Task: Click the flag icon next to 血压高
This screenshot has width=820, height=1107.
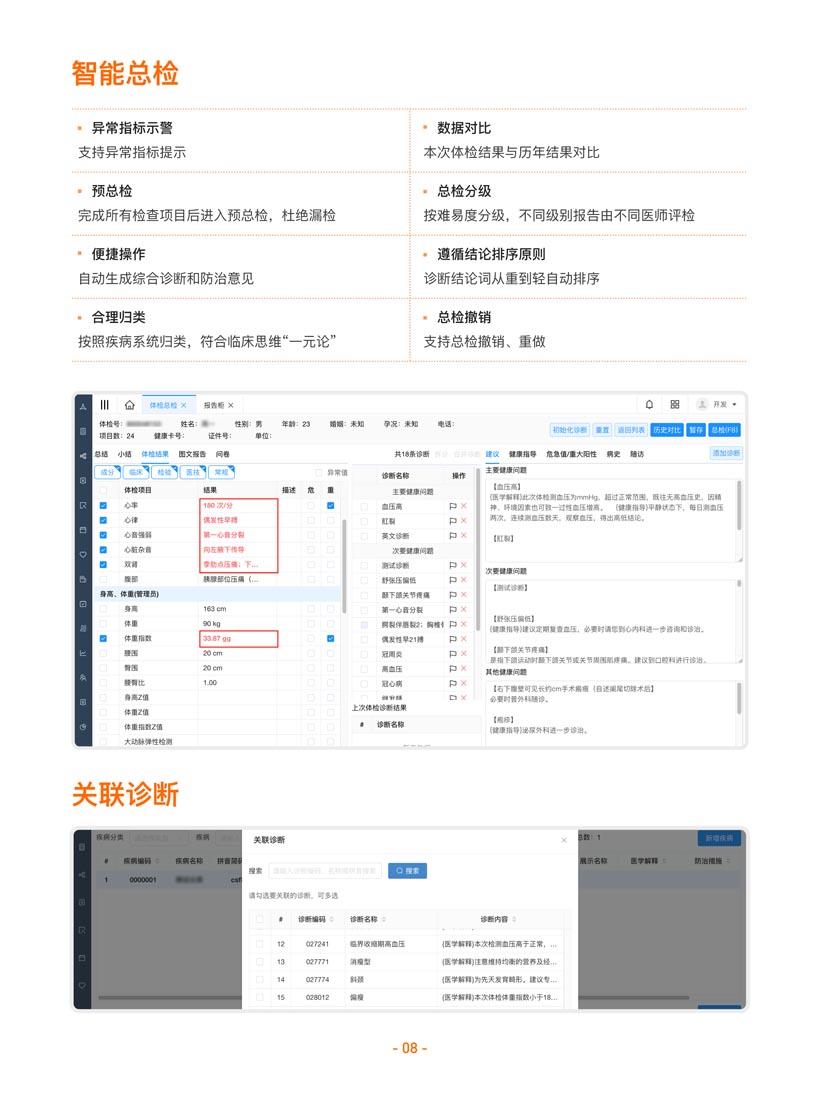Action: tap(452, 507)
